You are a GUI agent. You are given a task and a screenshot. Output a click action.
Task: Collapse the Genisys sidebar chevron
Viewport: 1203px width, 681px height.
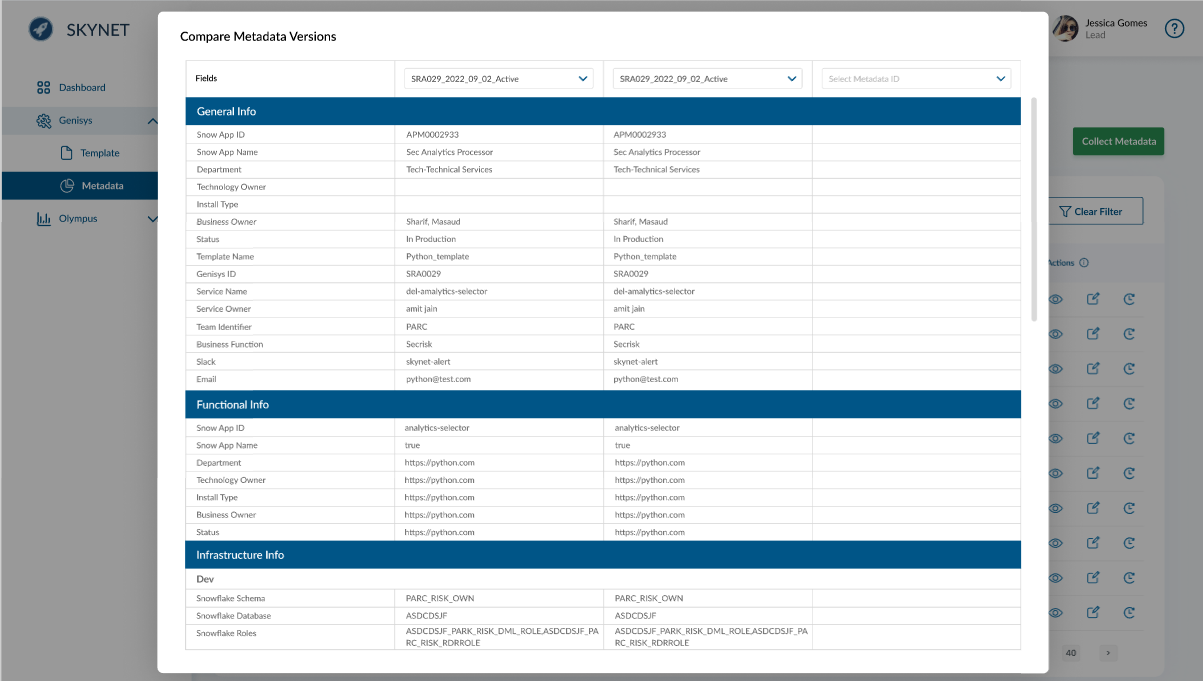(x=153, y=121)
